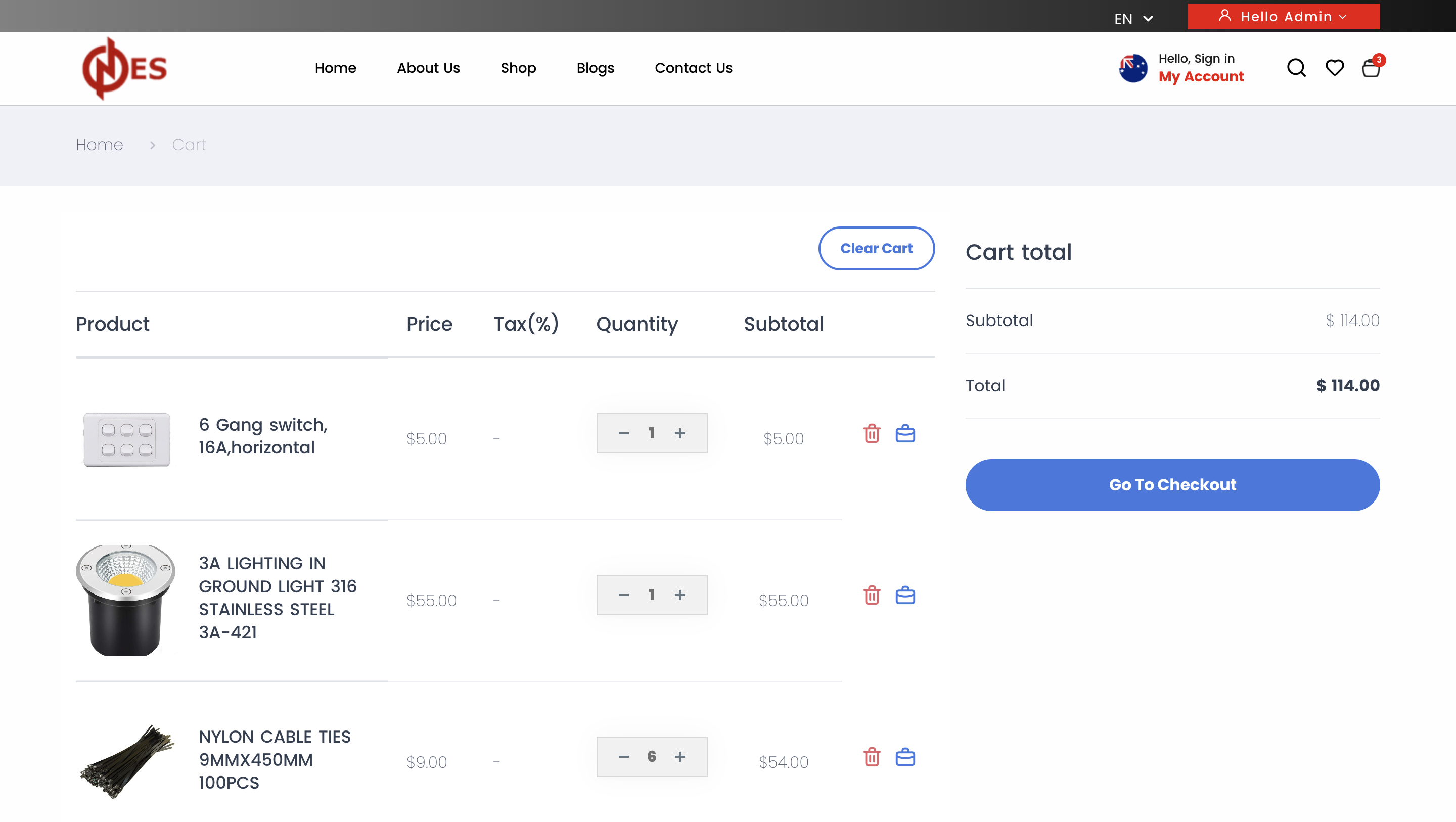Click the Clear Cart button
This screenshot has height=822, width=1456.
click(x=876, y=248)
